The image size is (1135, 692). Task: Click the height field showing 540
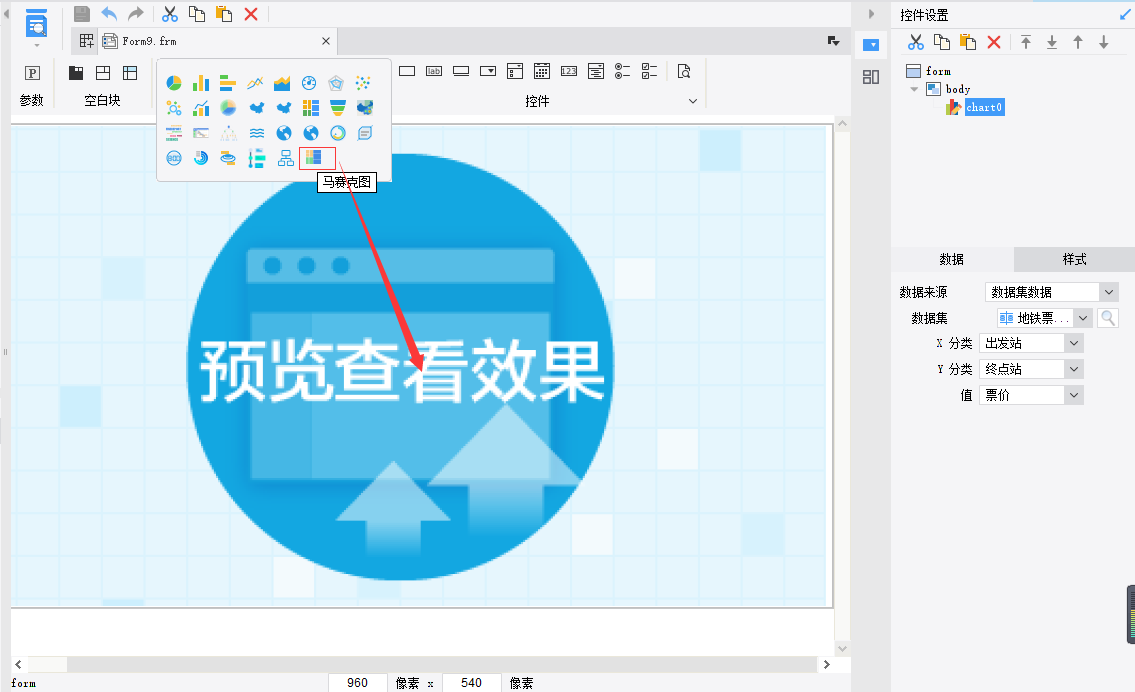[471, 683]
